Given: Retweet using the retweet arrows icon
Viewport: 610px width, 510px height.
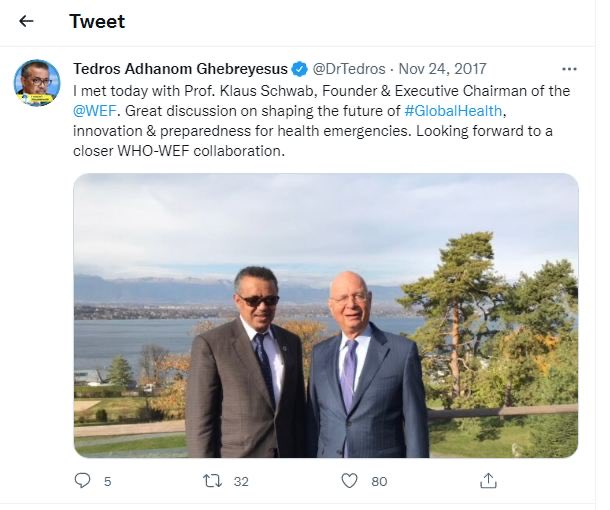Looking at the screenshot, I should coord(213,481).
